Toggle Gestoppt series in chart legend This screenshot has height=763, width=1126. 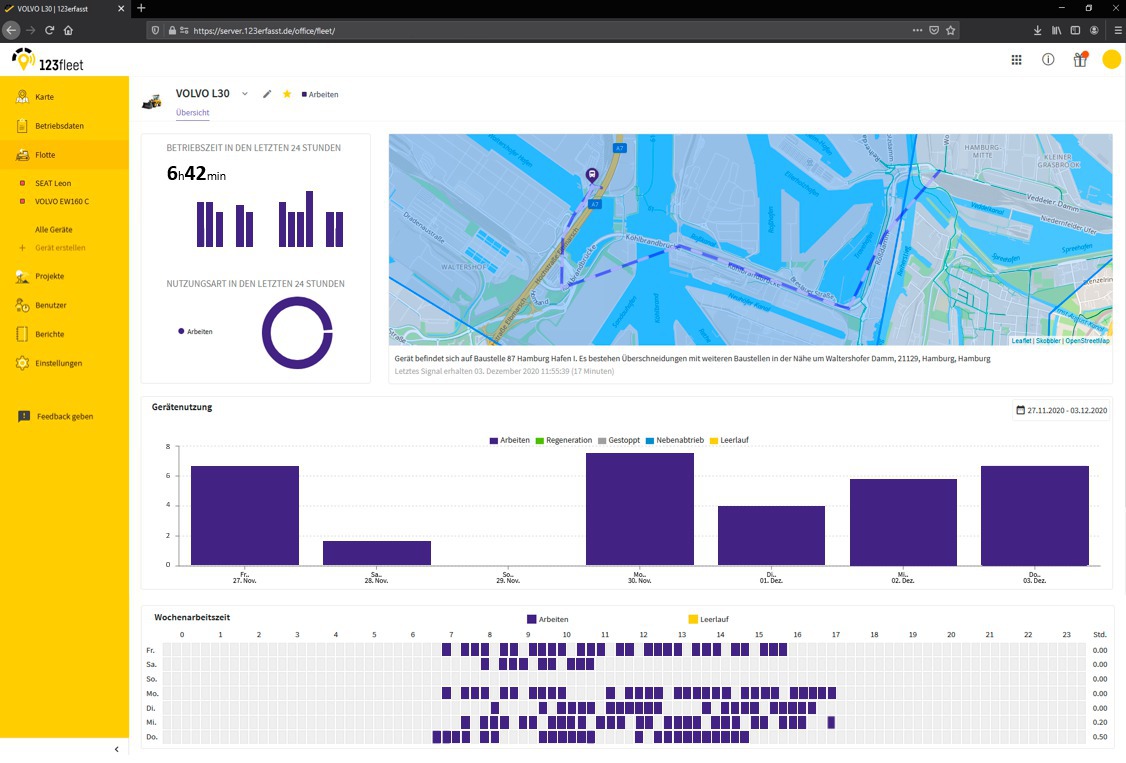click(619, 440)
